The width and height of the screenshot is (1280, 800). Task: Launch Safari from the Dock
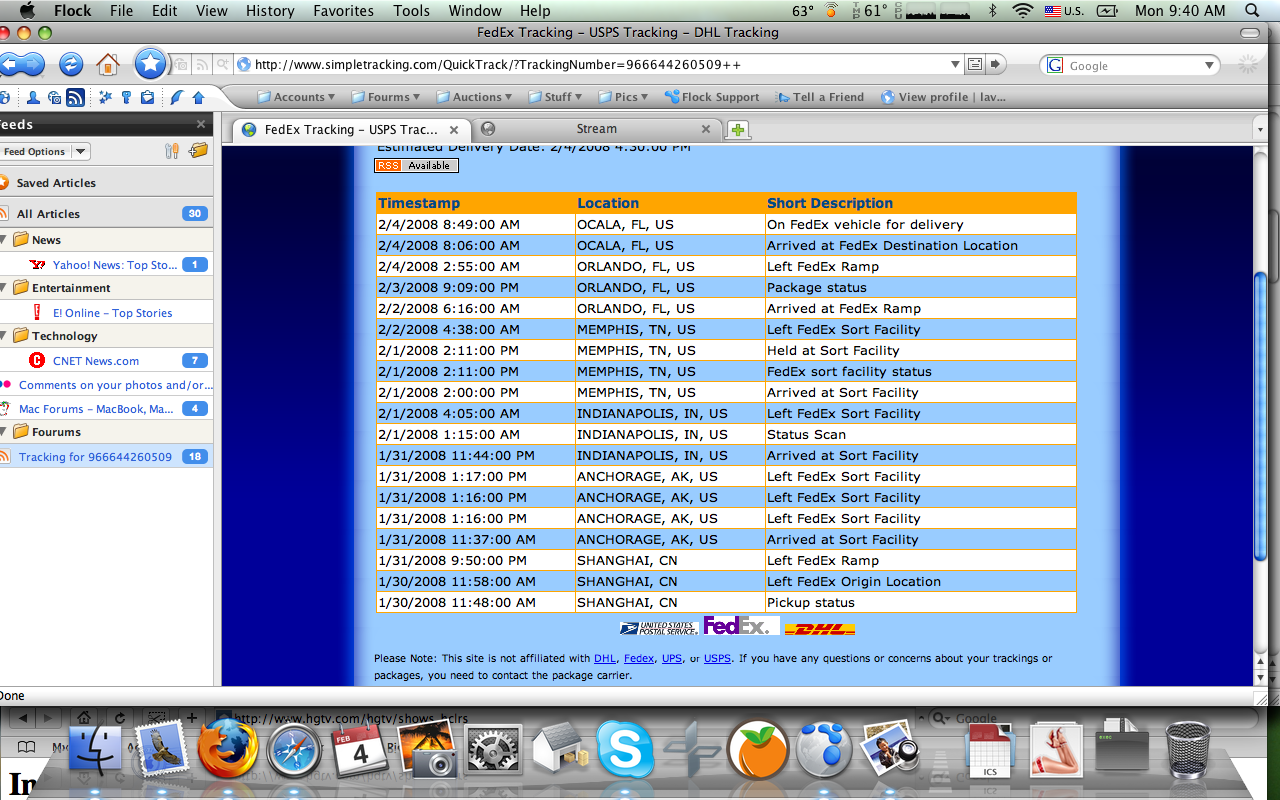(294, 750)
